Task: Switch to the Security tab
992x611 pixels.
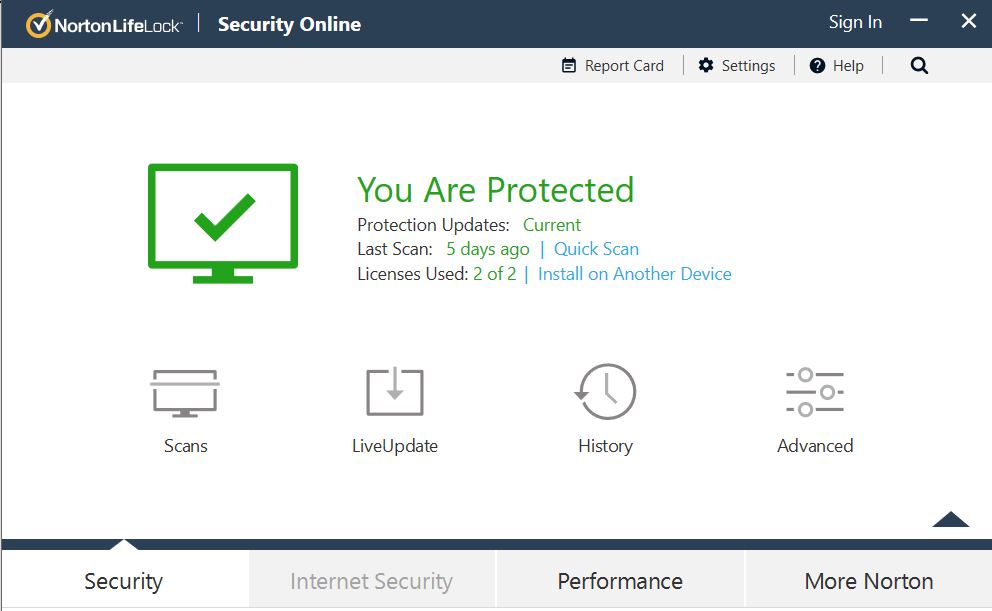Action: (124, 581)
